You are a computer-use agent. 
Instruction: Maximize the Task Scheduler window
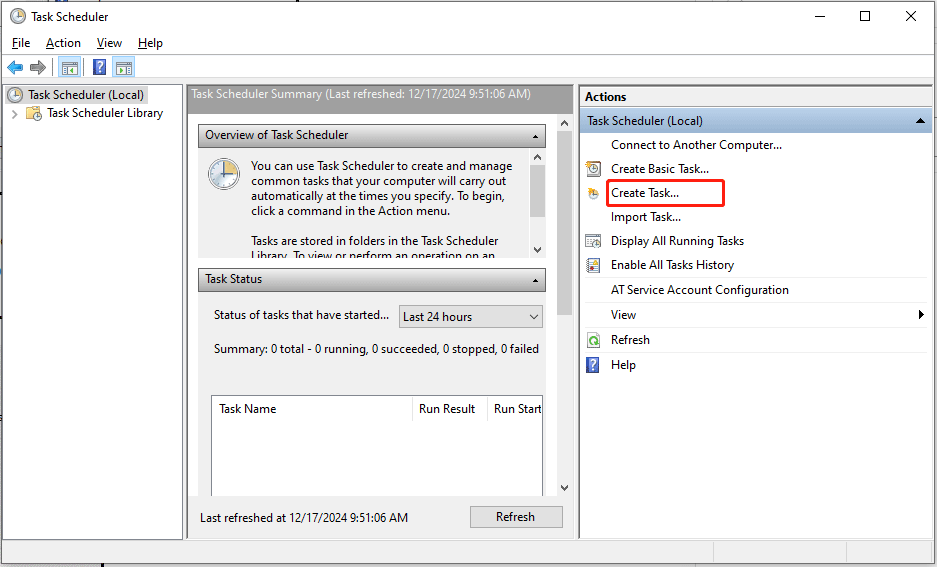[x=865, y=16]
